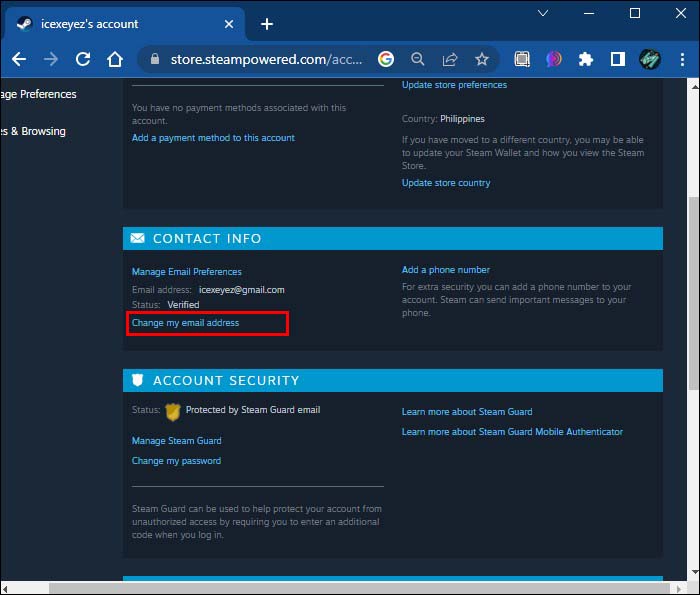
Task: Open the tab search dropdown arrow
Action: pyautogui.click(x=543, y=13)
